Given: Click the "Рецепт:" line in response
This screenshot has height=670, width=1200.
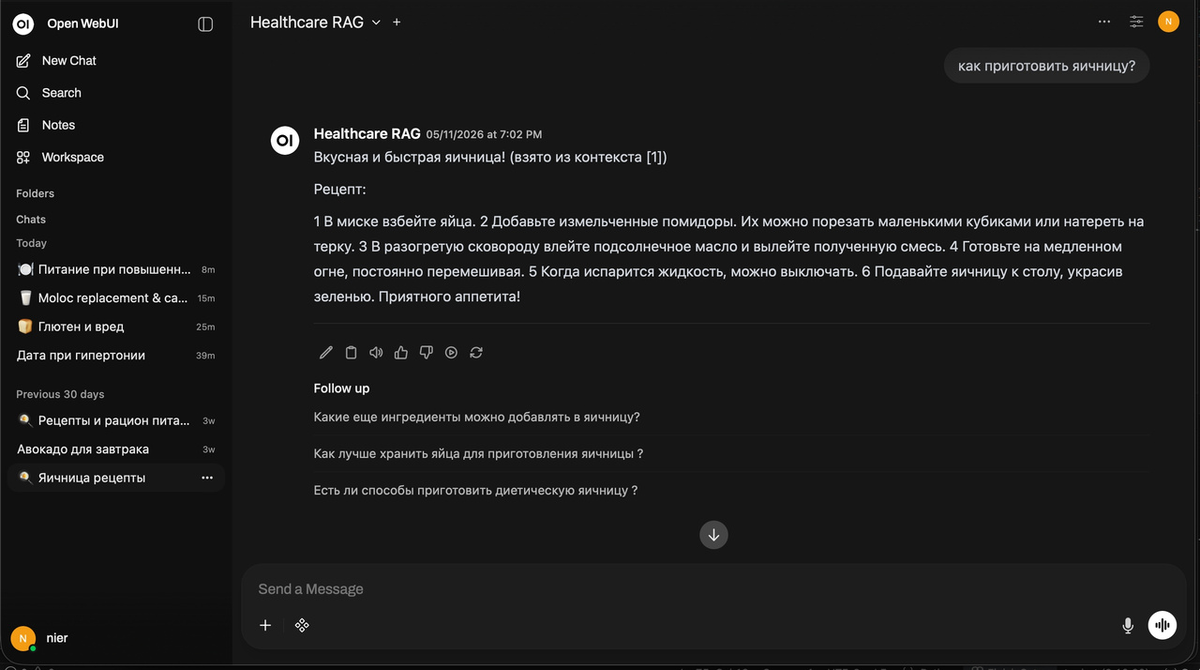Looking at the screenshot, I should point(340,189).
